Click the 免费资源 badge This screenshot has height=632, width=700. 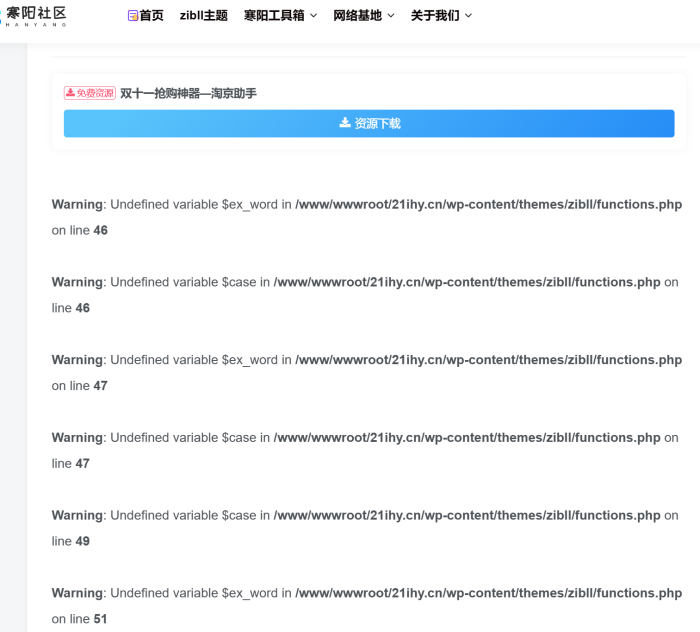coord(90,93)
